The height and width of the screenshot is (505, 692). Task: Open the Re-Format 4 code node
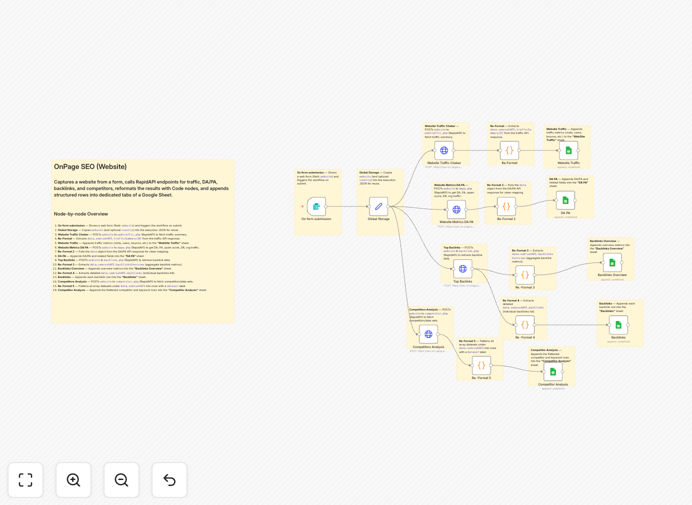click(x=525, y=325)
